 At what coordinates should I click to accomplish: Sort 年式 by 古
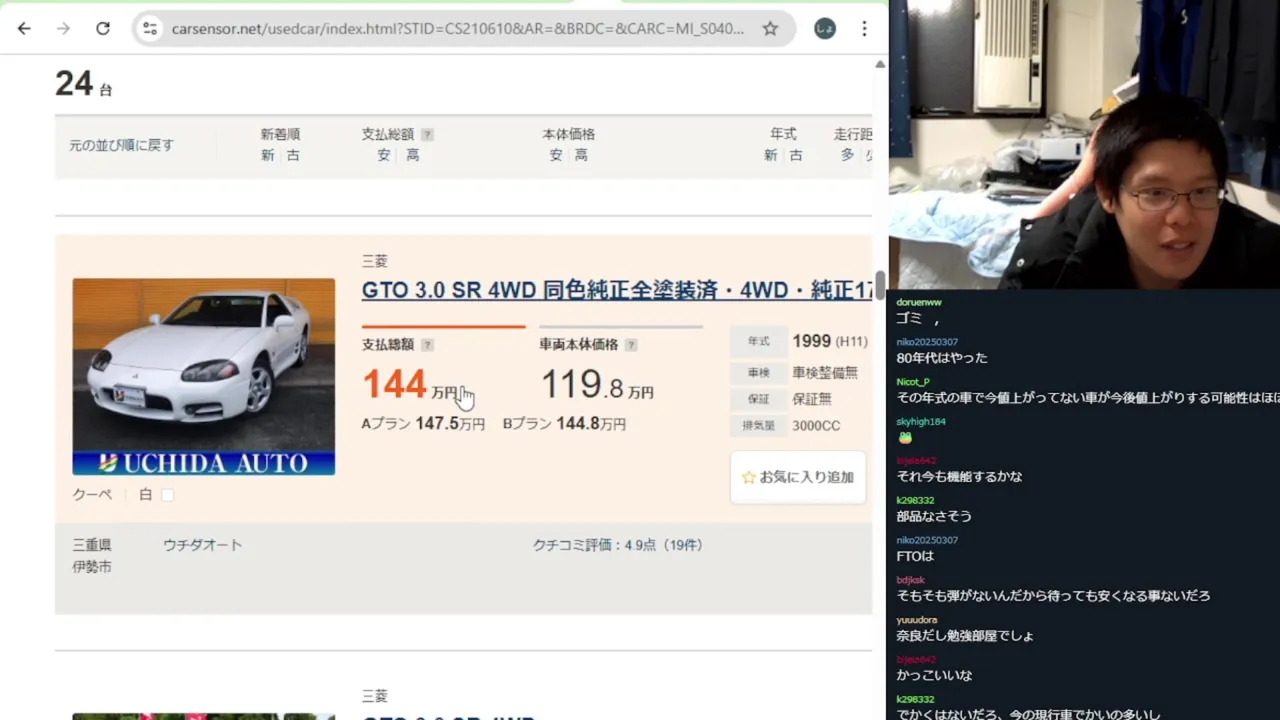(x=796, y=155)
